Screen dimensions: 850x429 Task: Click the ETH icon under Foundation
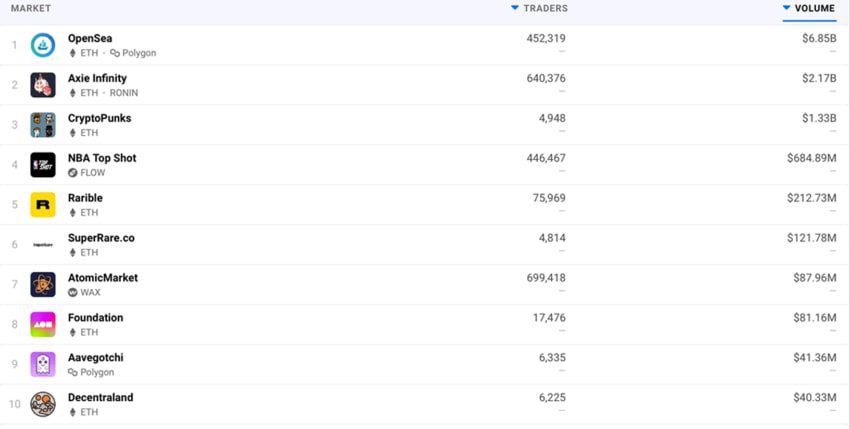[73, 332]
